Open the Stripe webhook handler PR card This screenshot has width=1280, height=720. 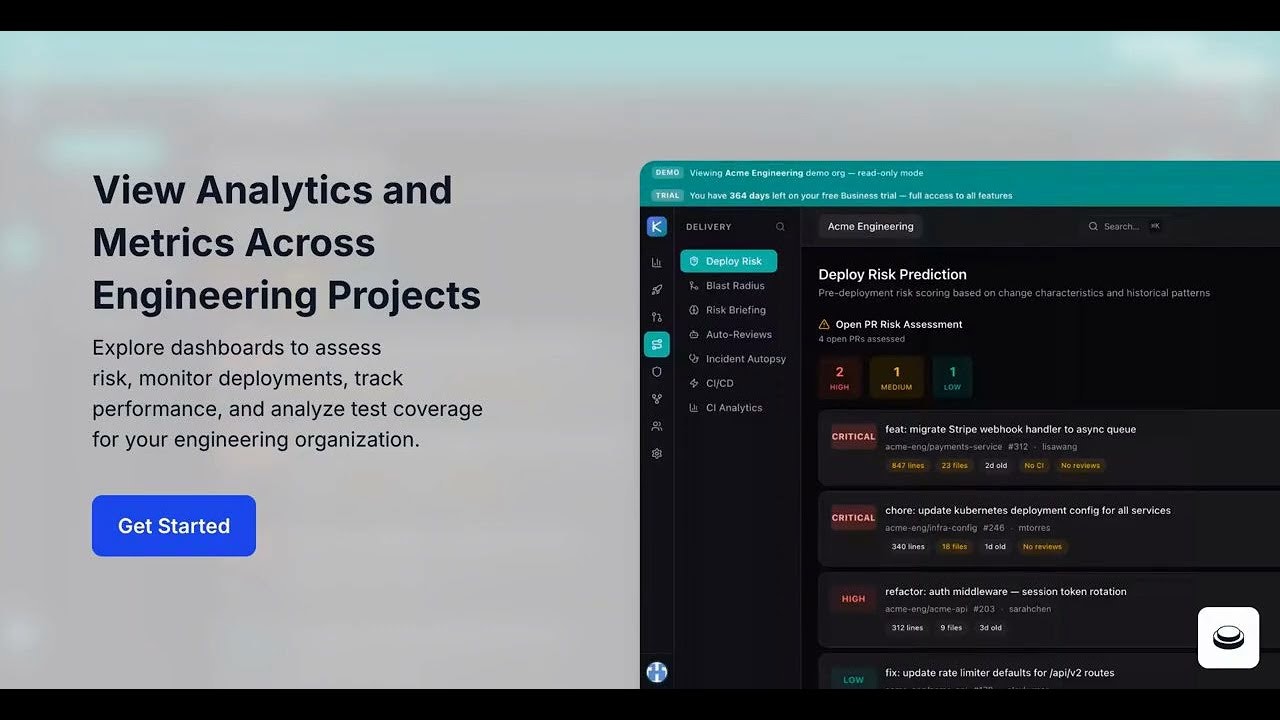coord(1049,447)
